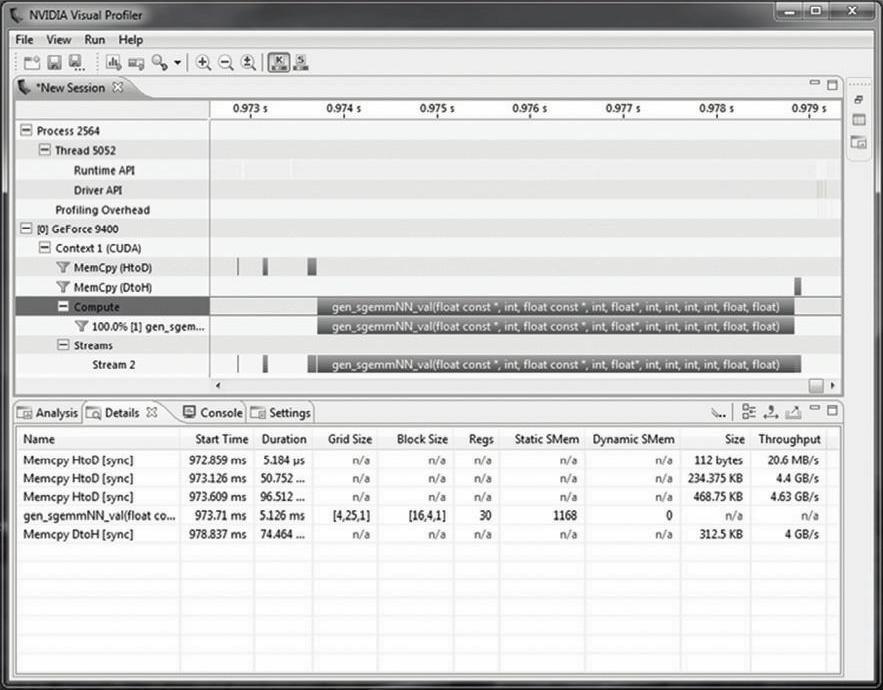Toggle the kernel (K) timeline mode button
Viewport: 883px width, 690px height.
[x=279, y=62]
